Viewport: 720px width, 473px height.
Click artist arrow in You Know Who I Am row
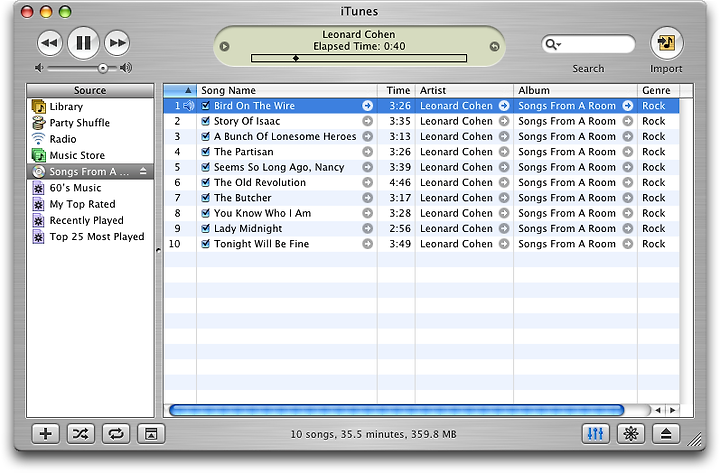(x=504, y=213)
